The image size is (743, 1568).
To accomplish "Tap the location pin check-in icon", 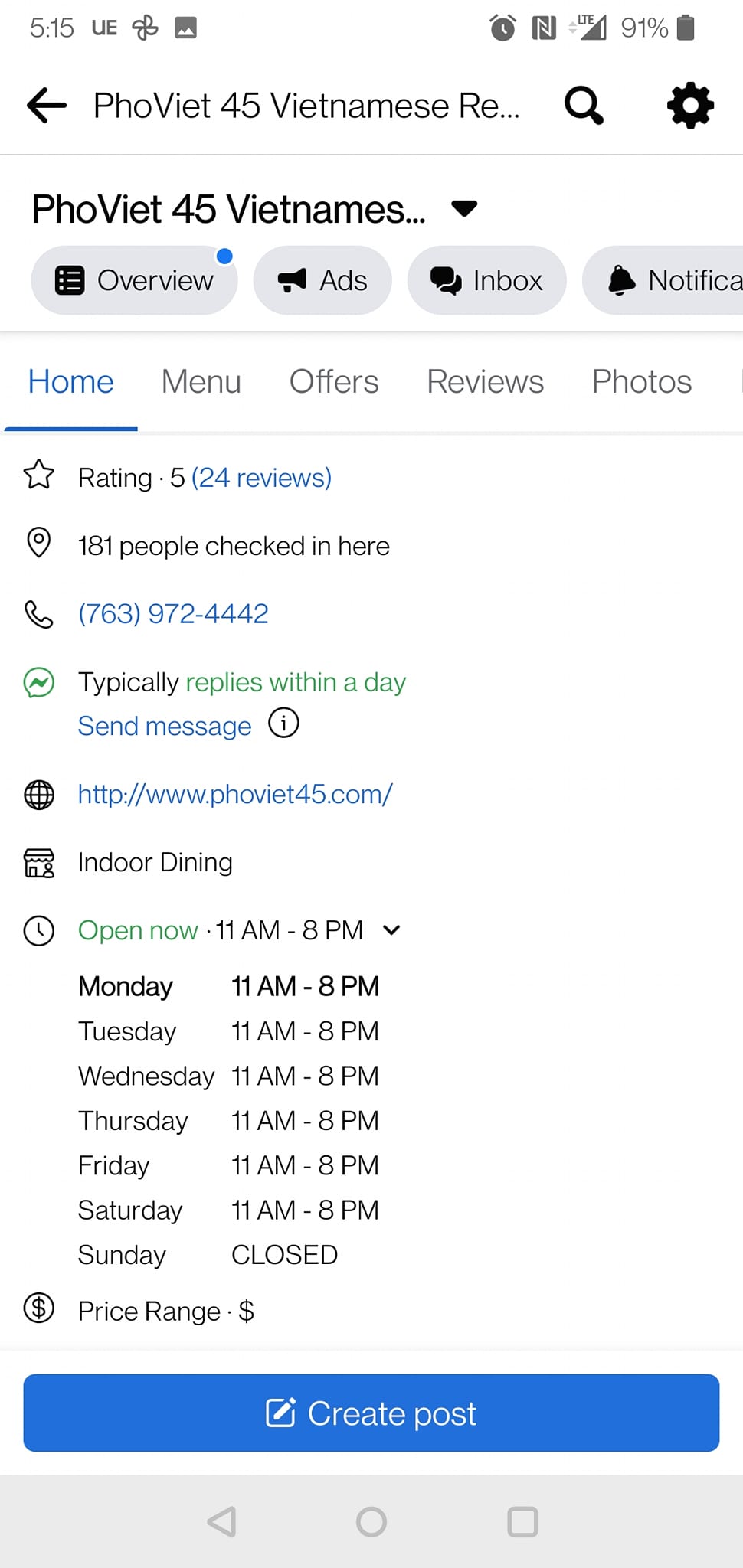I will click(39, 543).
